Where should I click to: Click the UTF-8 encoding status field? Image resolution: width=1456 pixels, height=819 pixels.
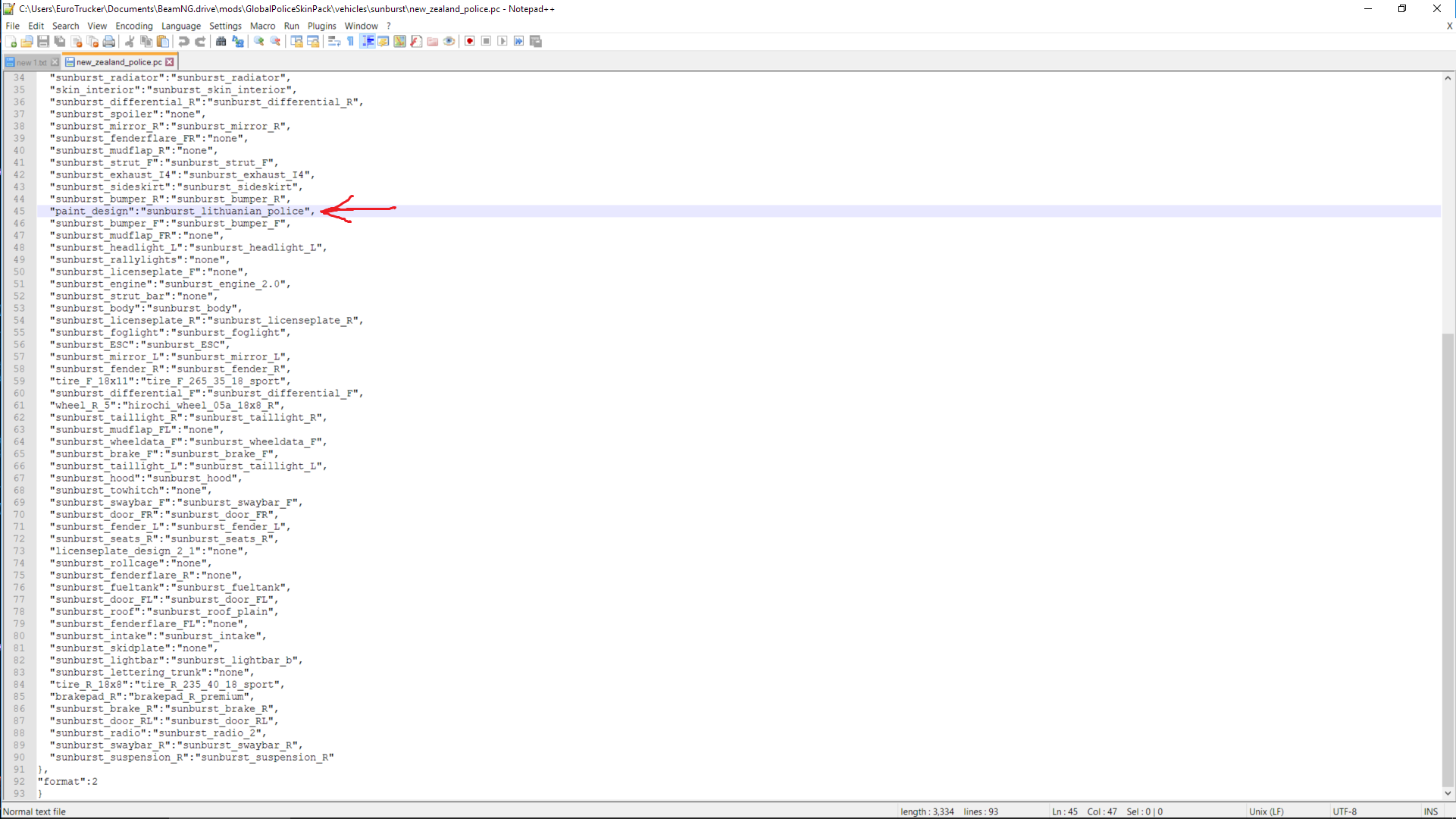point(1345,811)
